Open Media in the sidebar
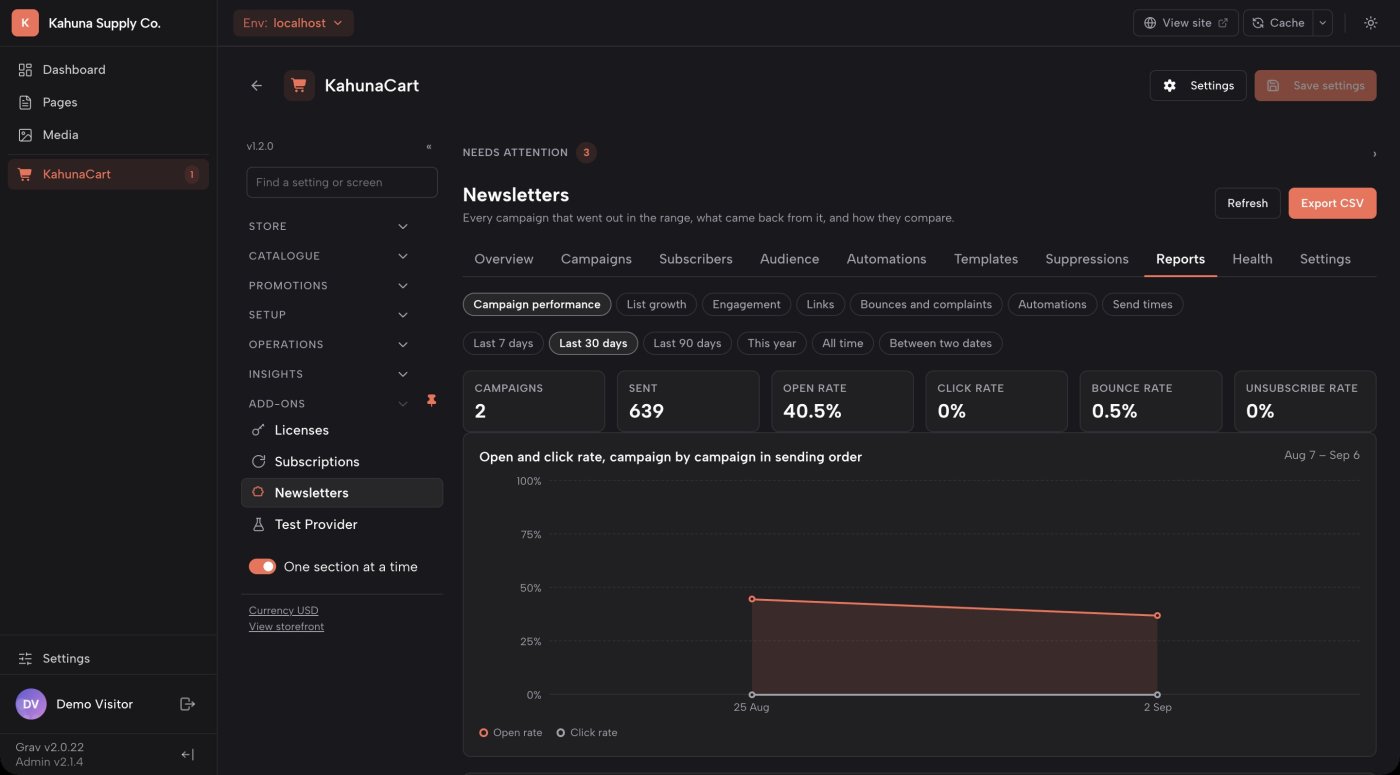This screenshot has width=1400, height=775. click(x=108, y=135)
